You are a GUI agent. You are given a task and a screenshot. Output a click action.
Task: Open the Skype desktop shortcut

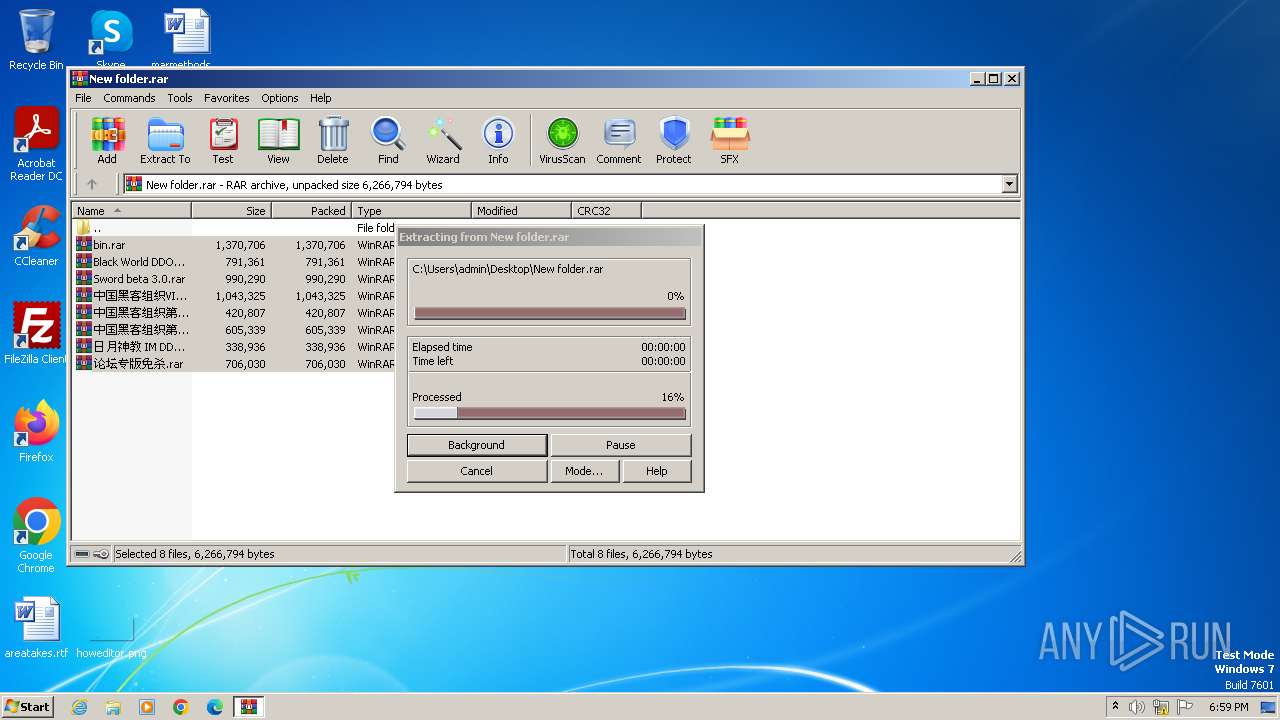coord(111,40)
